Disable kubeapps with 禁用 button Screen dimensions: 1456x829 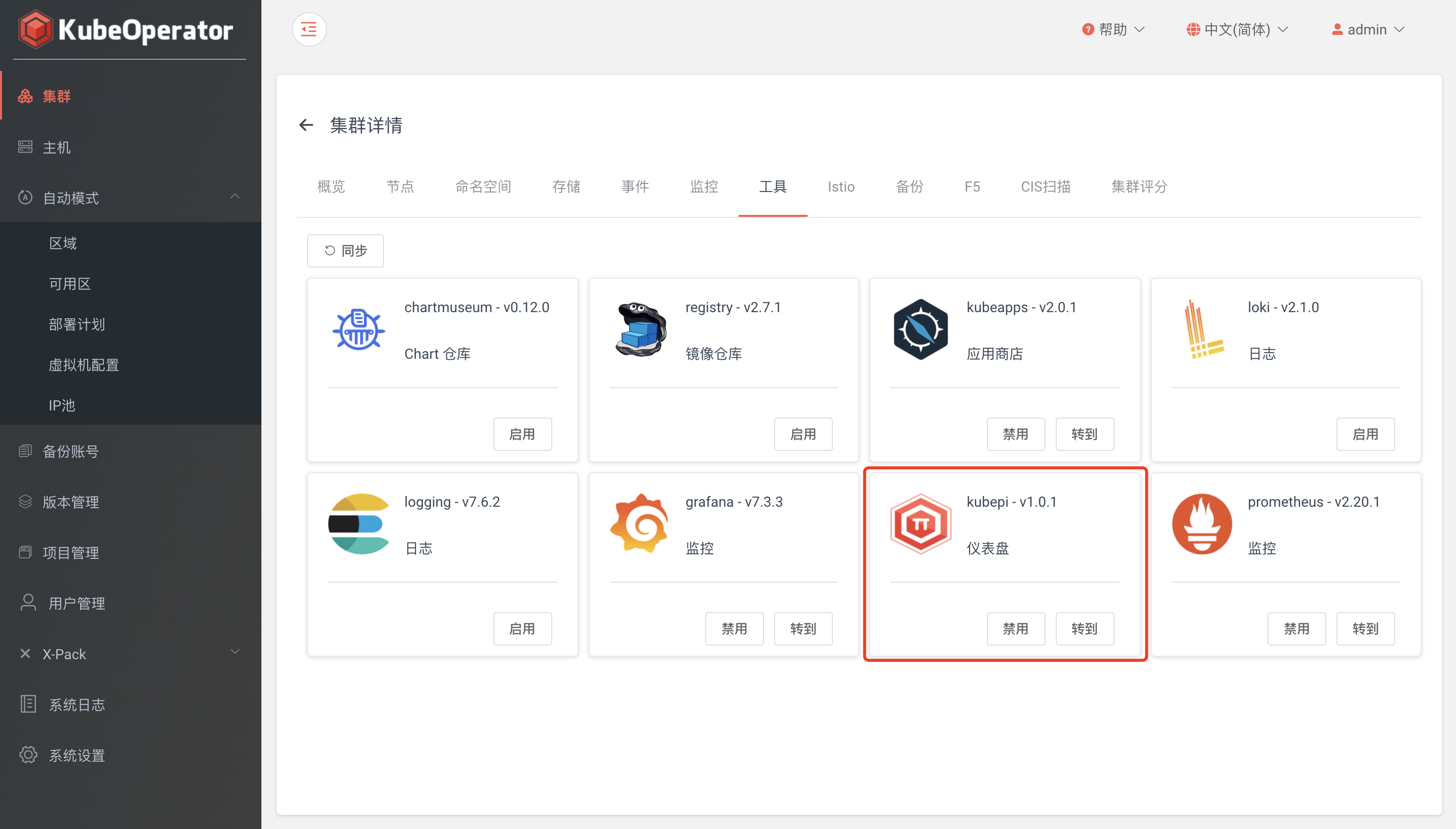click(1016, 434)
